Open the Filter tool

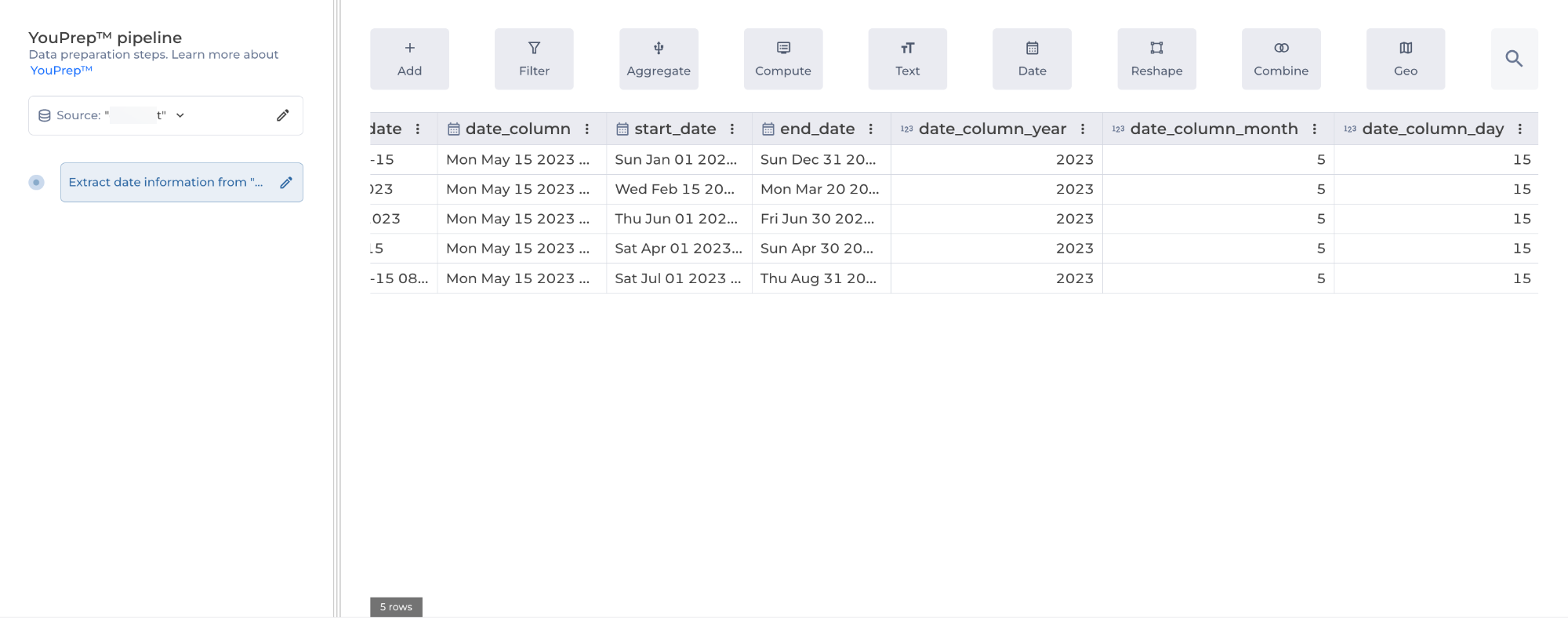point(534,59)
